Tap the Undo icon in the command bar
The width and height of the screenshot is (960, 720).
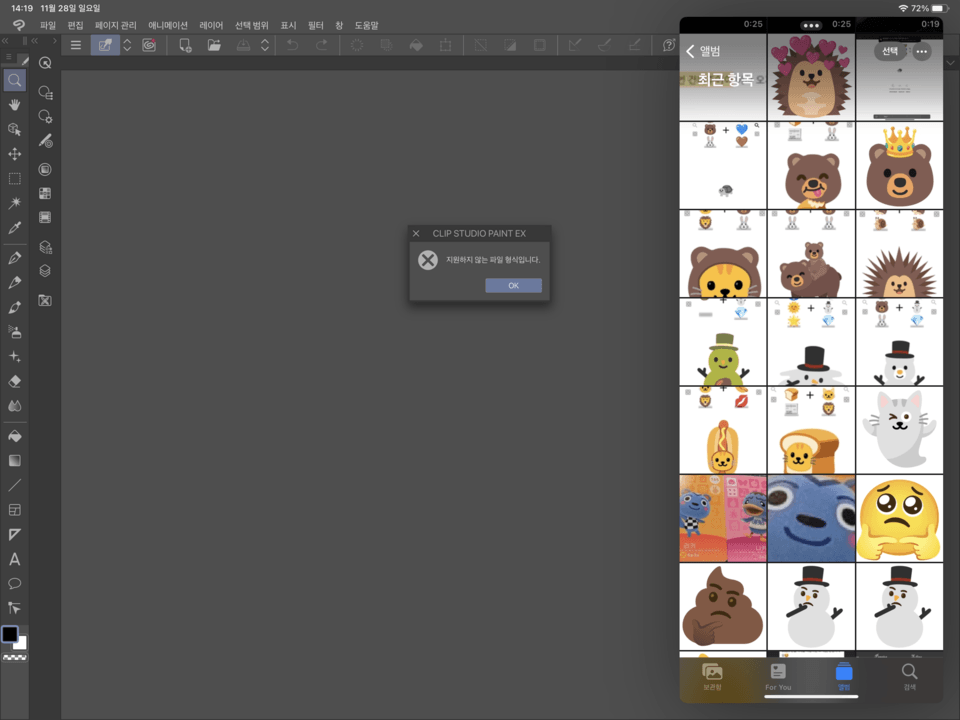click(x=292, y=45)
